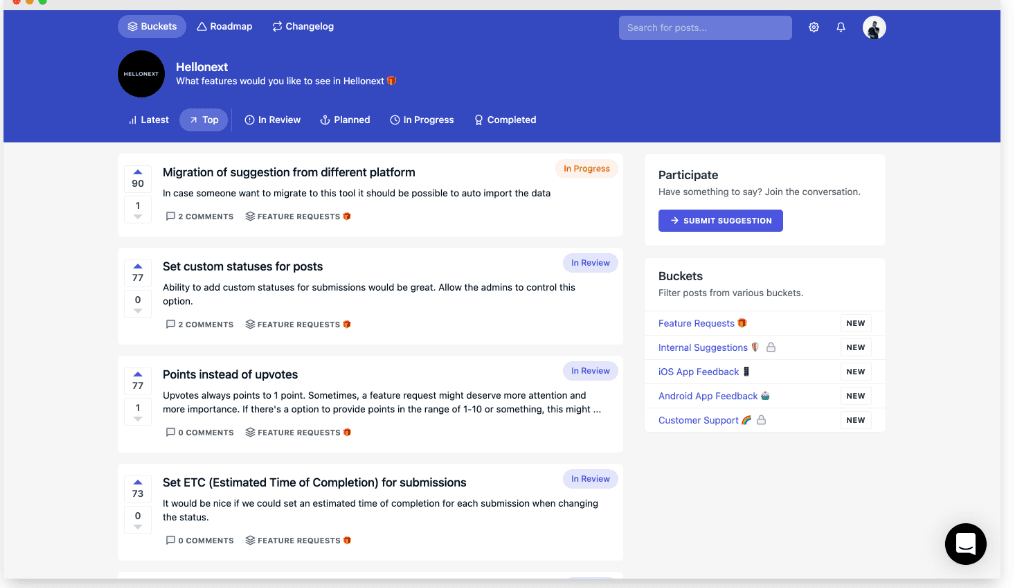
Task: Open the Android App Feedback bucket
Action: click(x=714, y=396)
